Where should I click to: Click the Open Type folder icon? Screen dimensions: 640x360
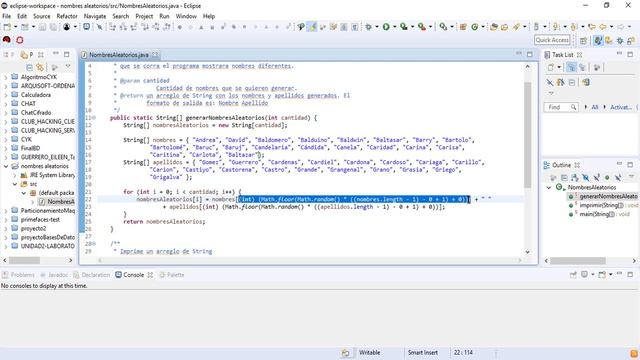click(x=494, y=27)
